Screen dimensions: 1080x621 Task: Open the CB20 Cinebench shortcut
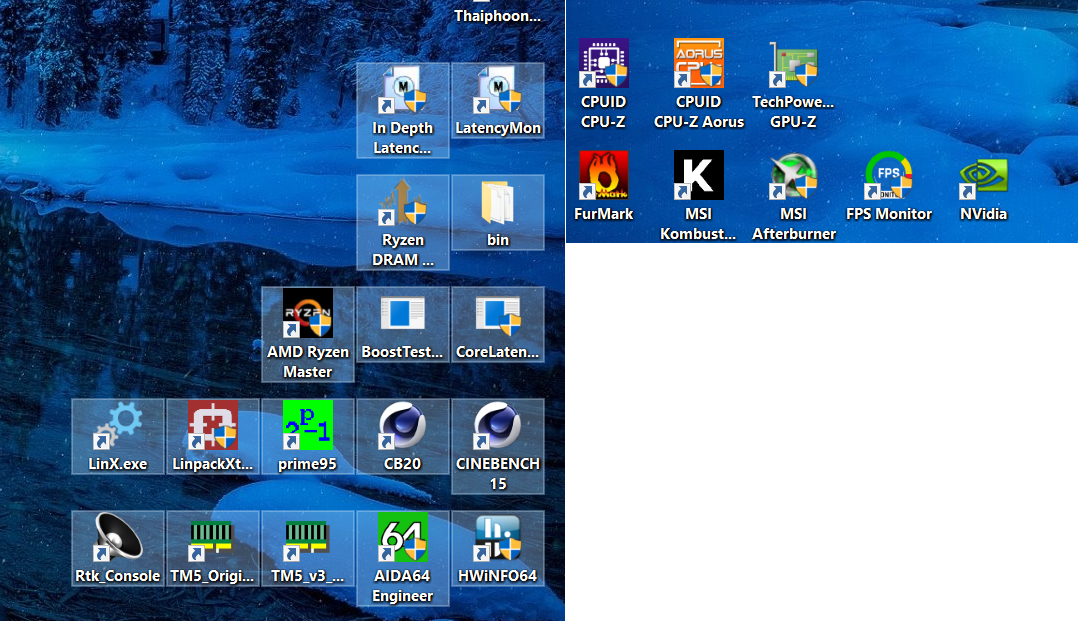[x=403, y=436]
